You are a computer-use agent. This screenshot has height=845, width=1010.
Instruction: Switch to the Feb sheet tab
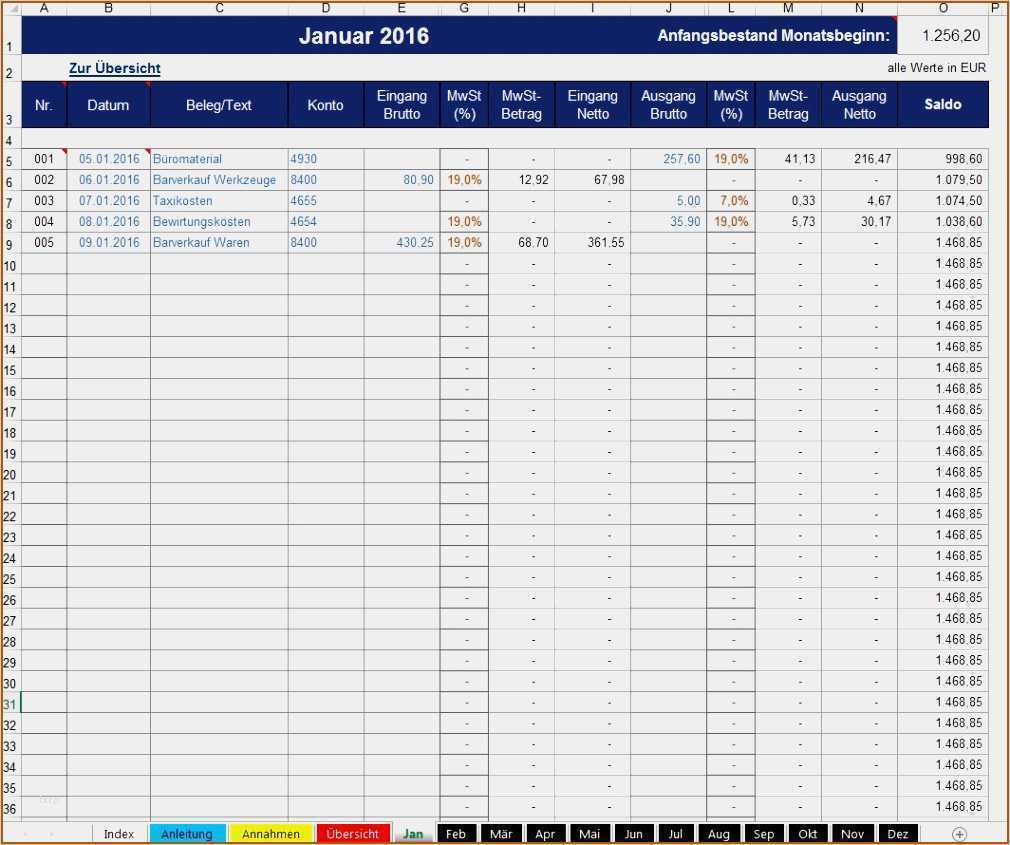click(456, 834)
